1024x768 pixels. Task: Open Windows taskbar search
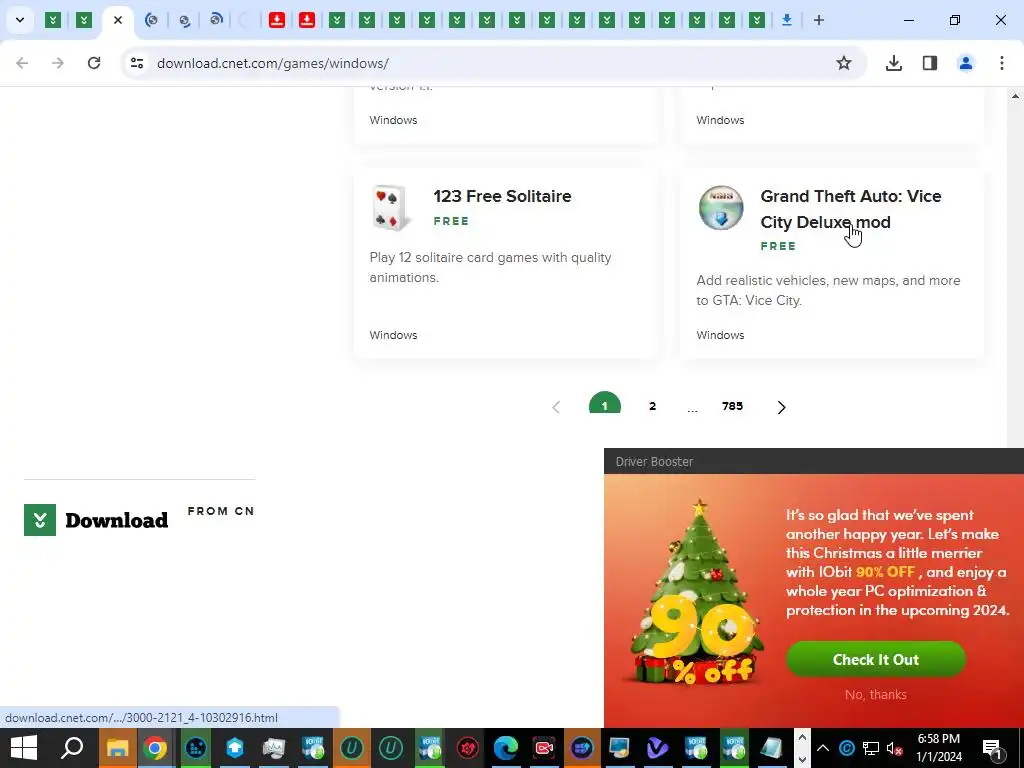[x=72, y=748]
